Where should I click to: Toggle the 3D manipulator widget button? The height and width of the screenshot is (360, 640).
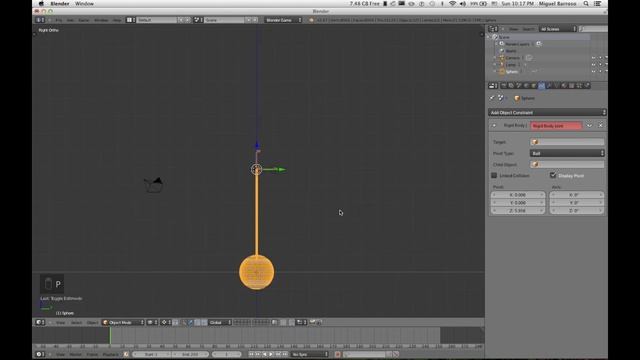pos(184,322)
